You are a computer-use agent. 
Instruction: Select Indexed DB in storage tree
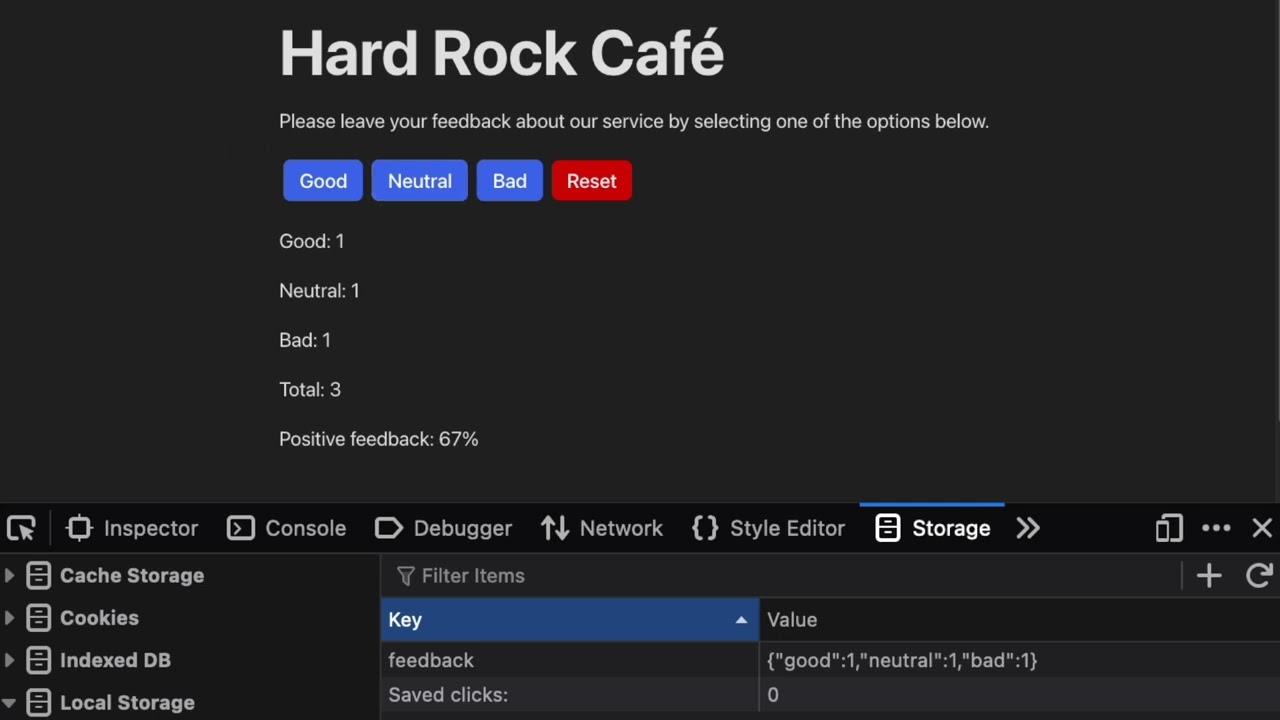pyautogui.click(x=115, y=660)
